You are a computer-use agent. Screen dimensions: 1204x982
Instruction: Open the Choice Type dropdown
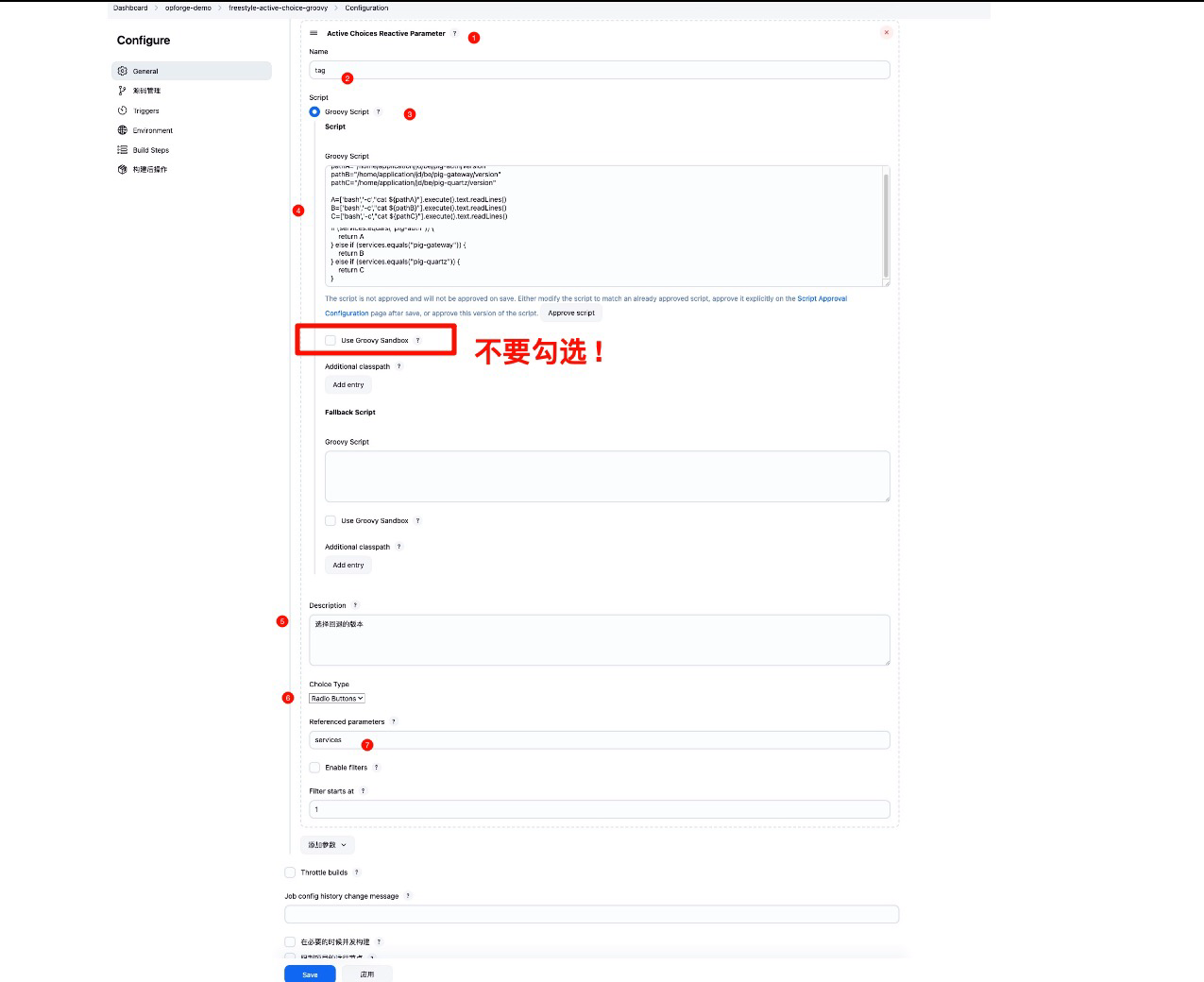(x=337, y=699)
